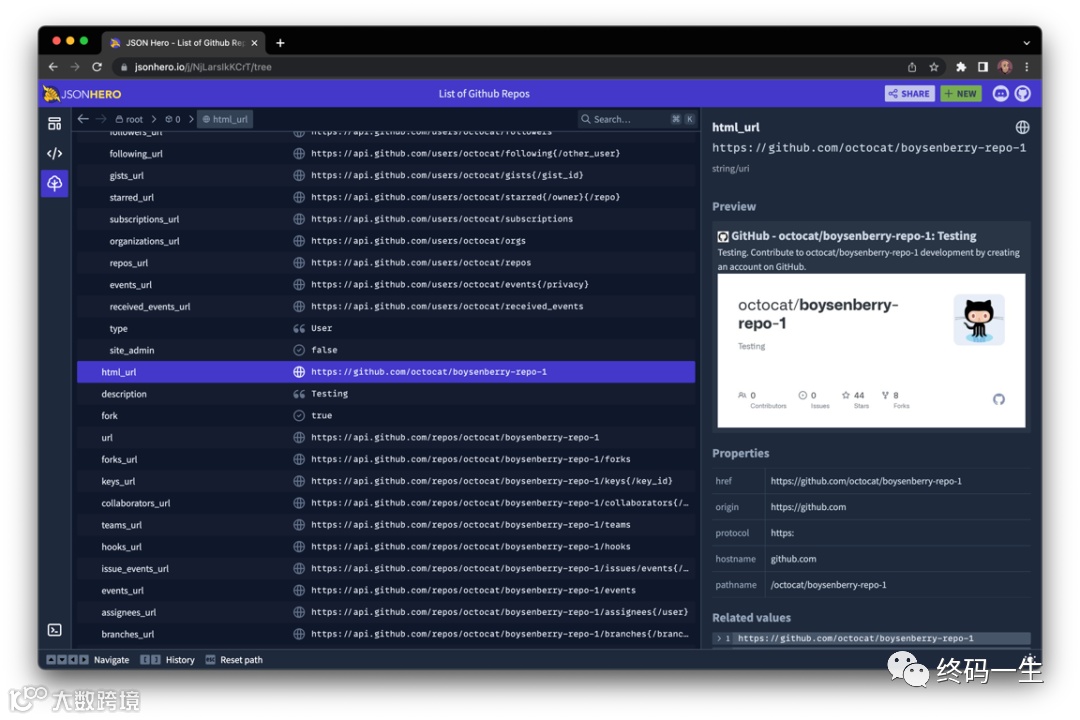The image size is (1080, 720).
Task: Close the JSON Hero browser tab
Action: (254, 43)
